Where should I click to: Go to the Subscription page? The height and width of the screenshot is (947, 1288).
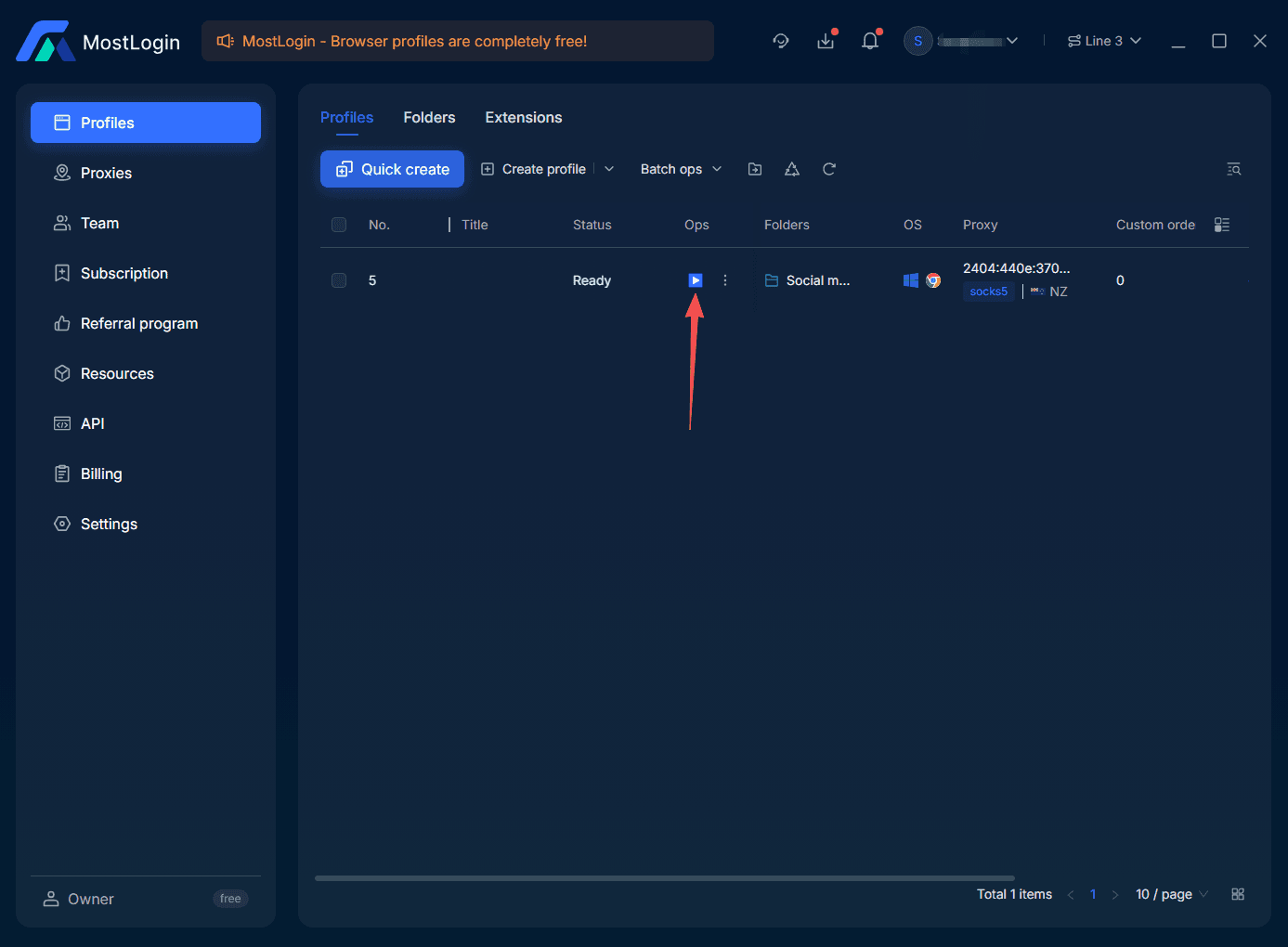146,273
